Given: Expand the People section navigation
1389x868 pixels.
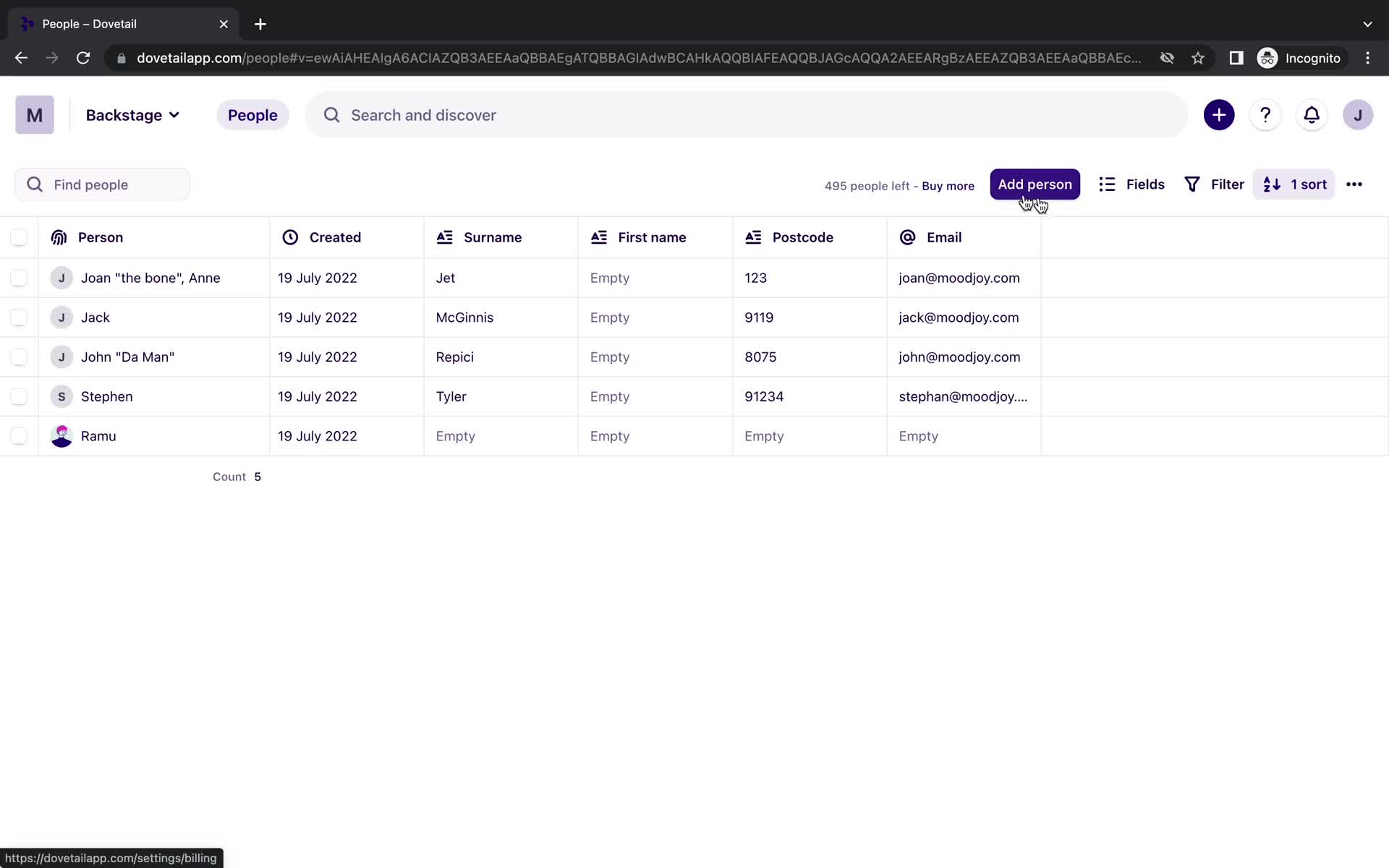Looking at the screenshot, I should pyautogui.click(x=252, y=115).
